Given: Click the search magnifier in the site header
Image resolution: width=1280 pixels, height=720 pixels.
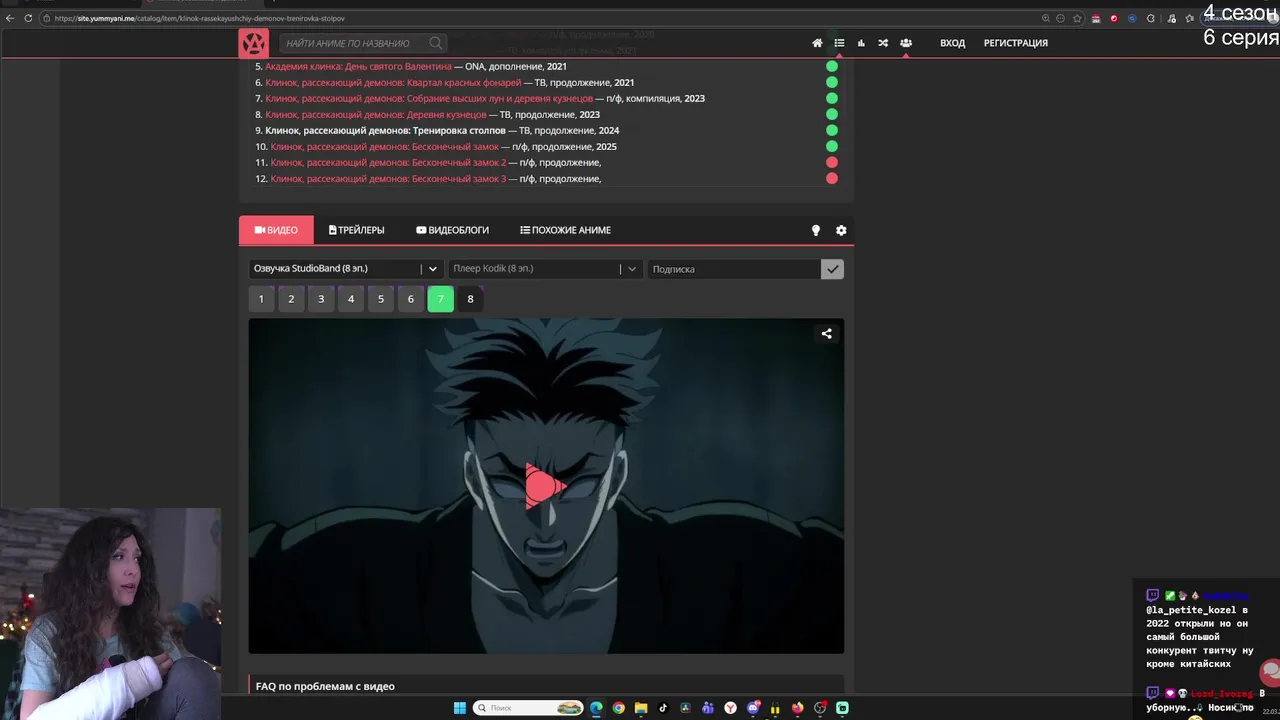Looking at the screenshot, I should (436, 43).
